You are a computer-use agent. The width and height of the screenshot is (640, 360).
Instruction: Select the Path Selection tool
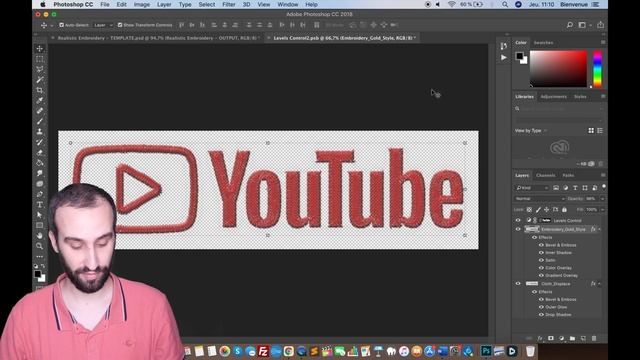click(x=40, y=215)
